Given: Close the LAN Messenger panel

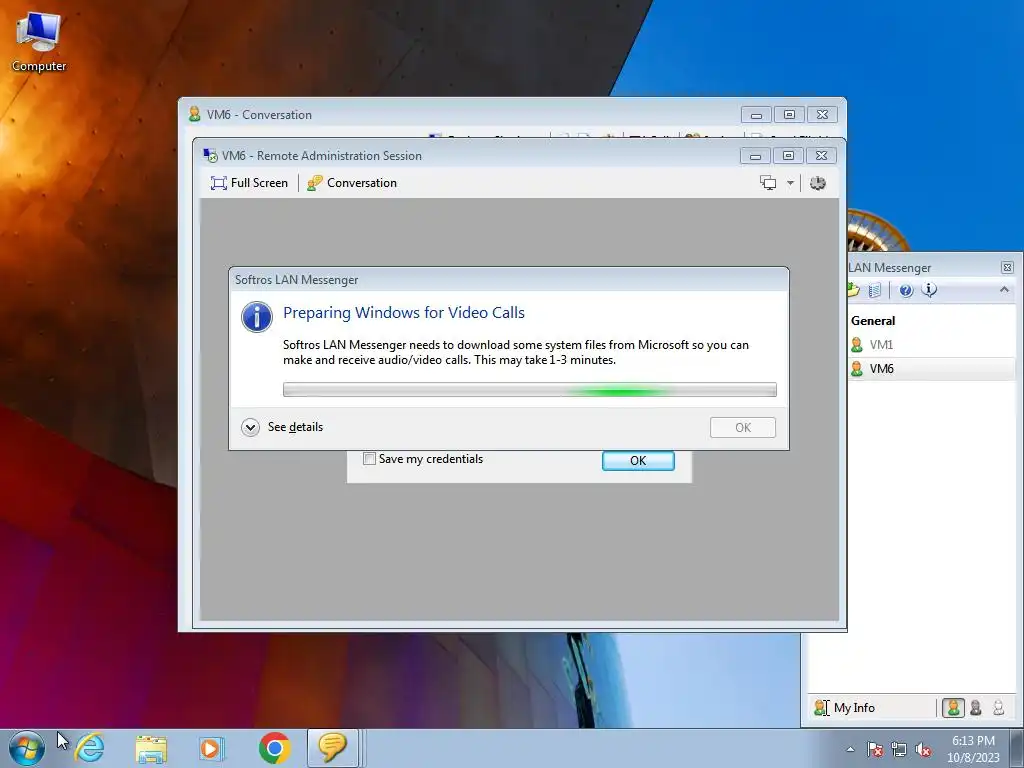Looking at the screenshot, I should [1007, 267].
